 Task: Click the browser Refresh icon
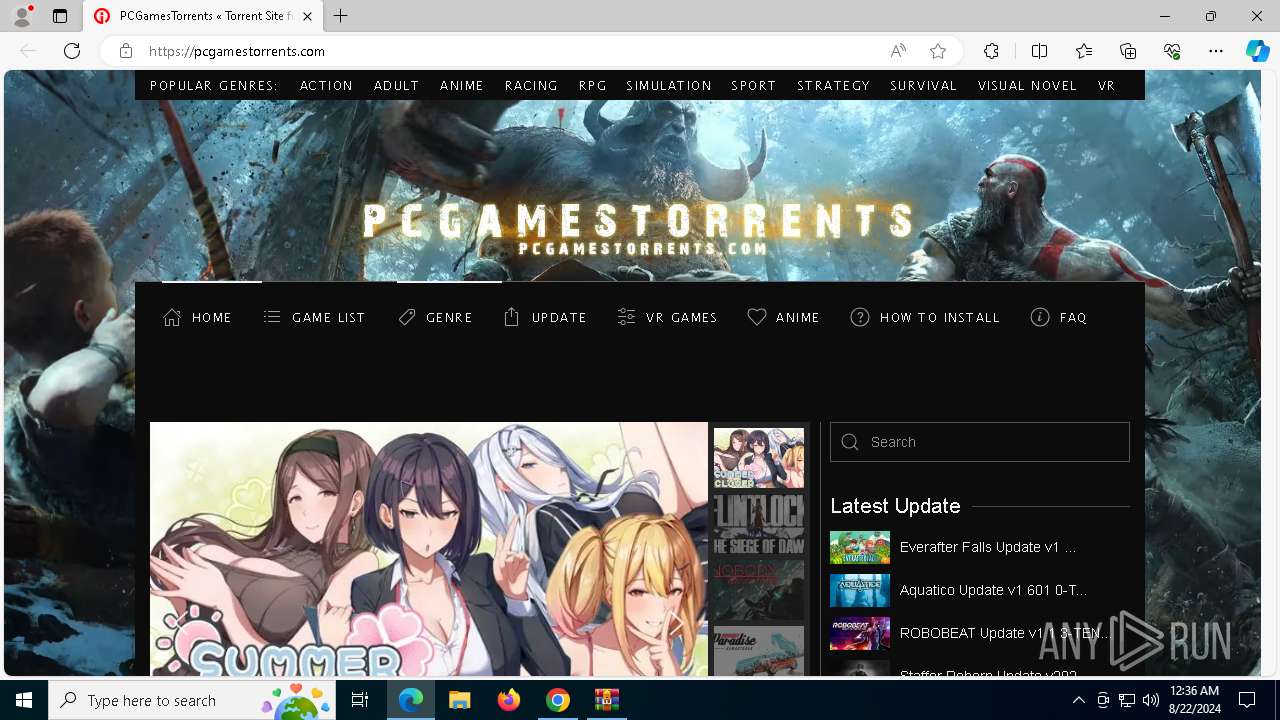click(x=72, y=51)
